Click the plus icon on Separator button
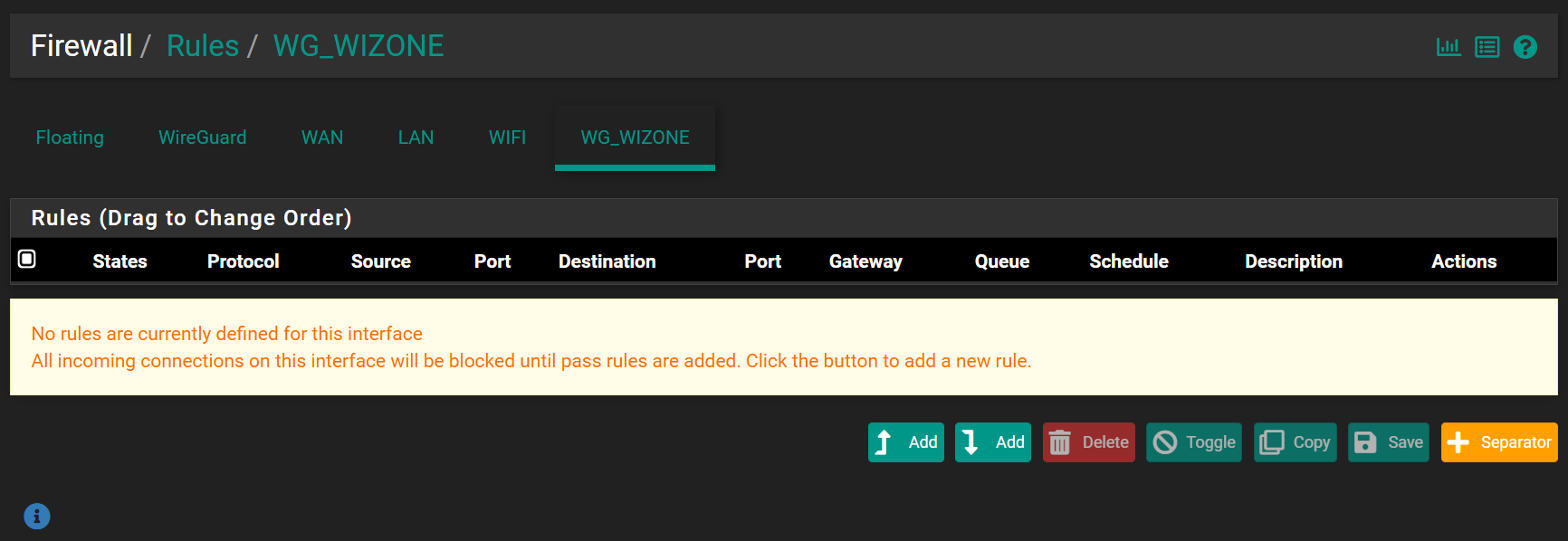The width and height of the screenshot is (1568, 541). pos(1458,442)
